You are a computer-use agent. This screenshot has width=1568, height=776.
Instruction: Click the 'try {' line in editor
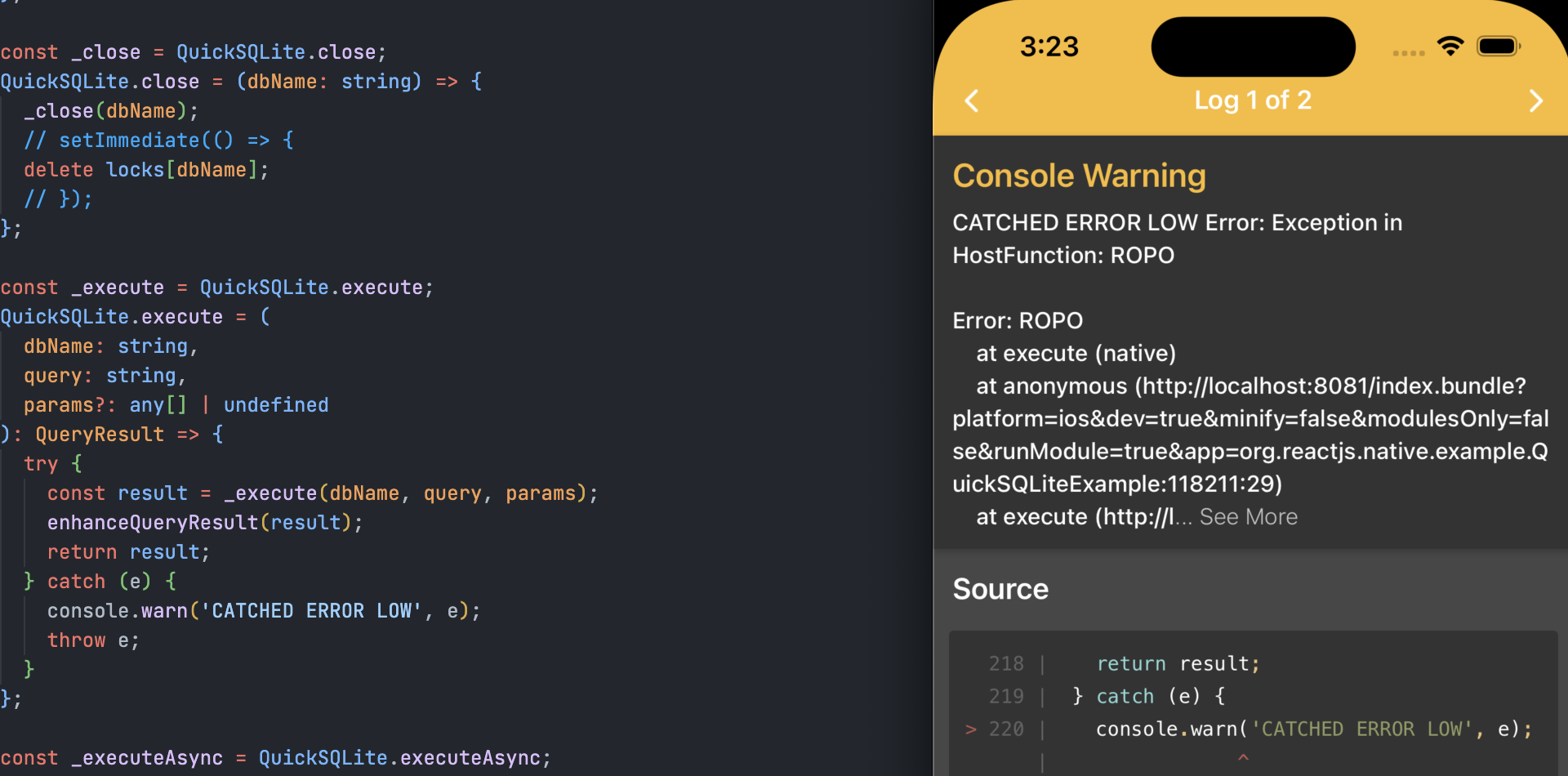point(53,464)
